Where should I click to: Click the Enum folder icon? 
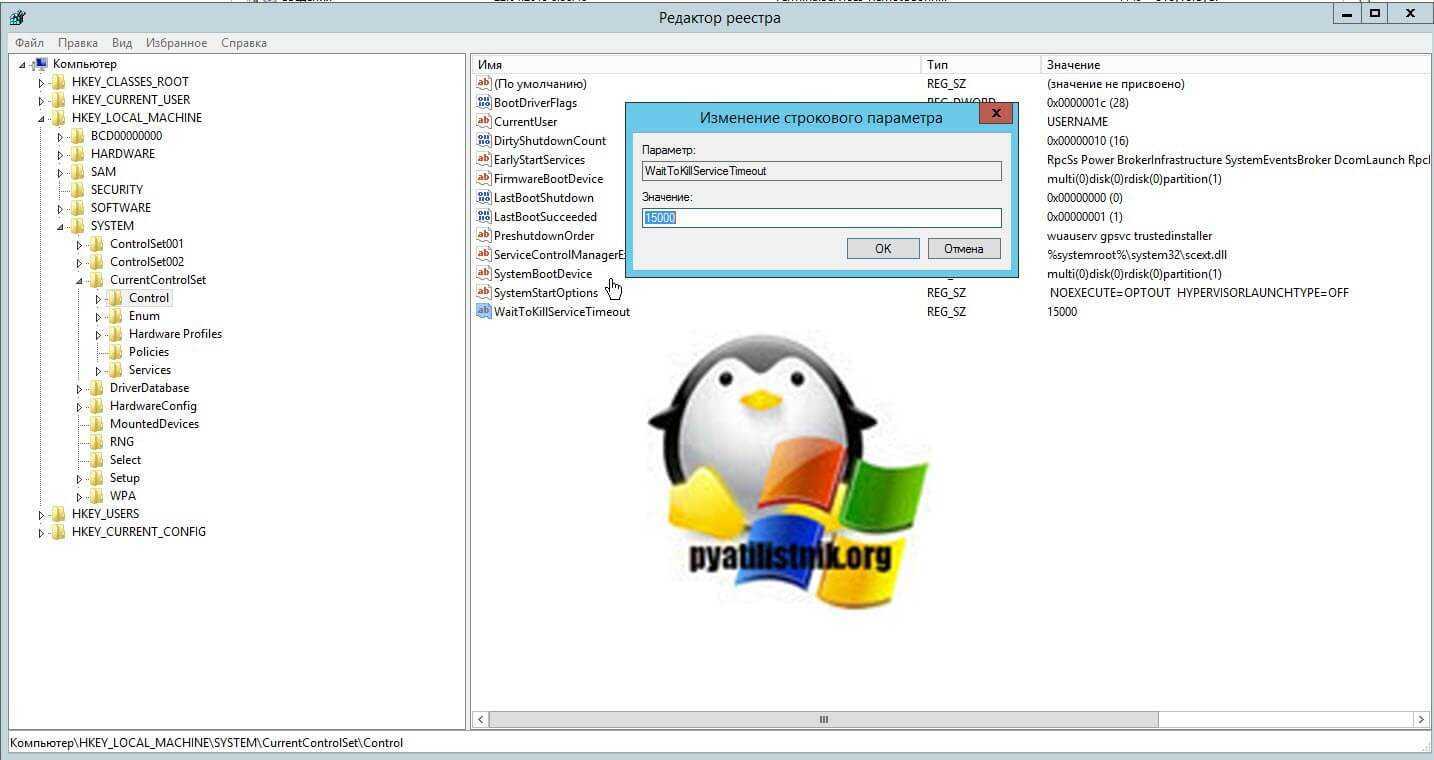tap(116, 316)
